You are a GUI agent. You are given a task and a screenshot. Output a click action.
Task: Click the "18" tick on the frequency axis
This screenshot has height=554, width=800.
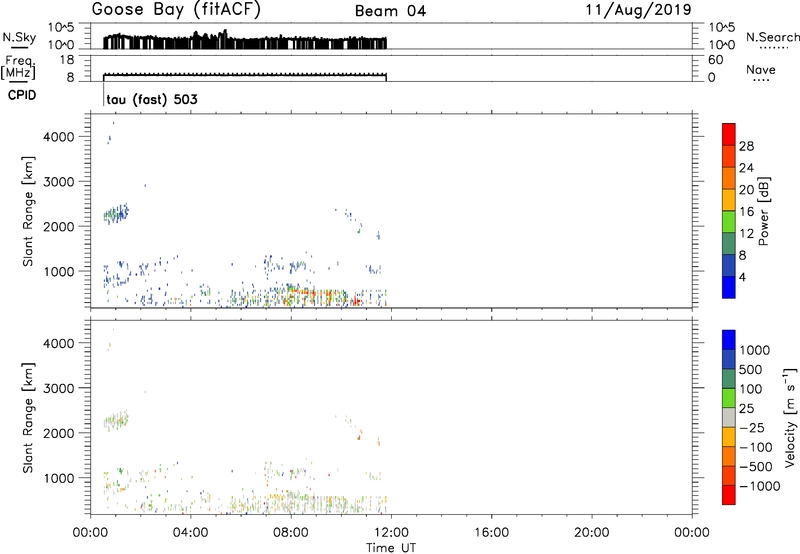66,60
